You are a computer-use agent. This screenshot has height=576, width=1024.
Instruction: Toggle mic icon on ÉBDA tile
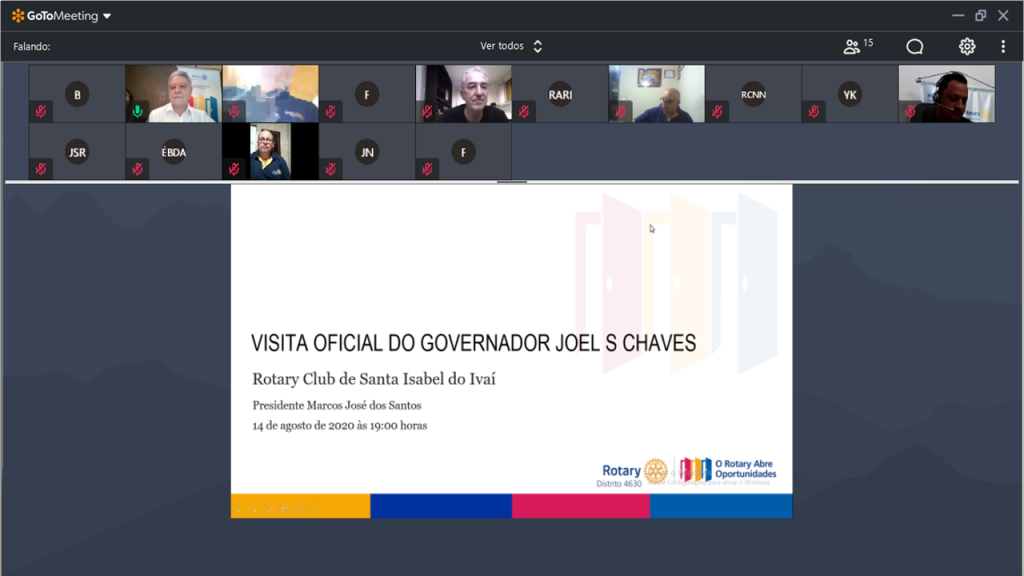tap(138, 169)
